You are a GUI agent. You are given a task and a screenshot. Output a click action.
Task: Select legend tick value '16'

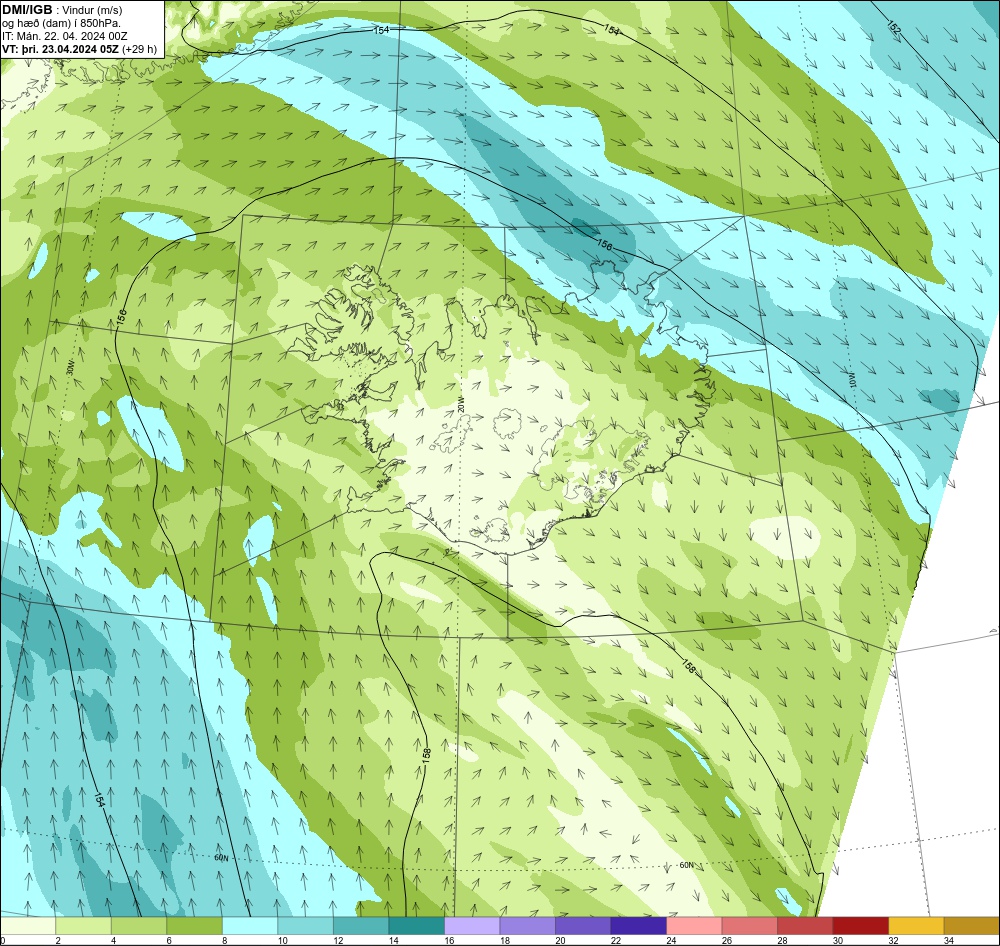(450, 940)
